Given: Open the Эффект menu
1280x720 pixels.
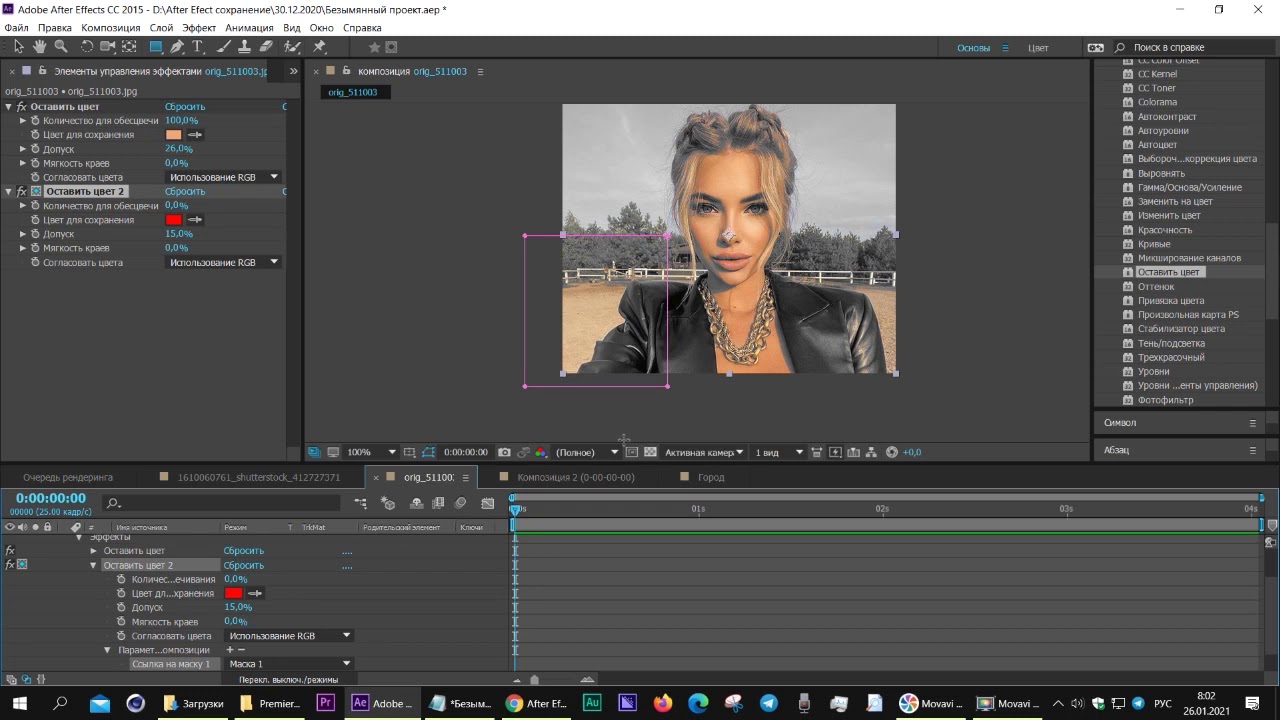Looking at the screenshot, I should coord(199,28).
